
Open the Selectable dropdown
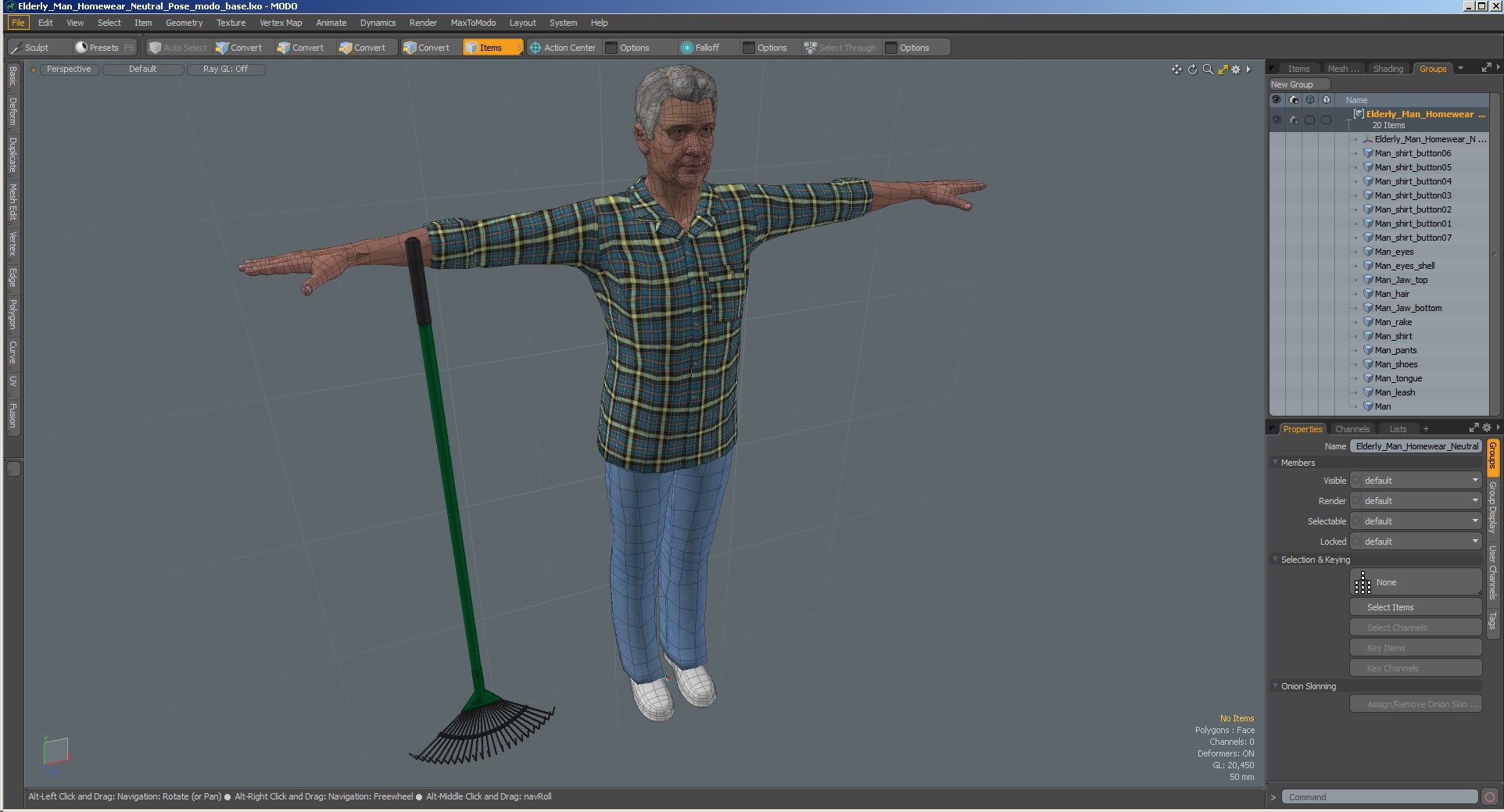[x=1416, y=521]
